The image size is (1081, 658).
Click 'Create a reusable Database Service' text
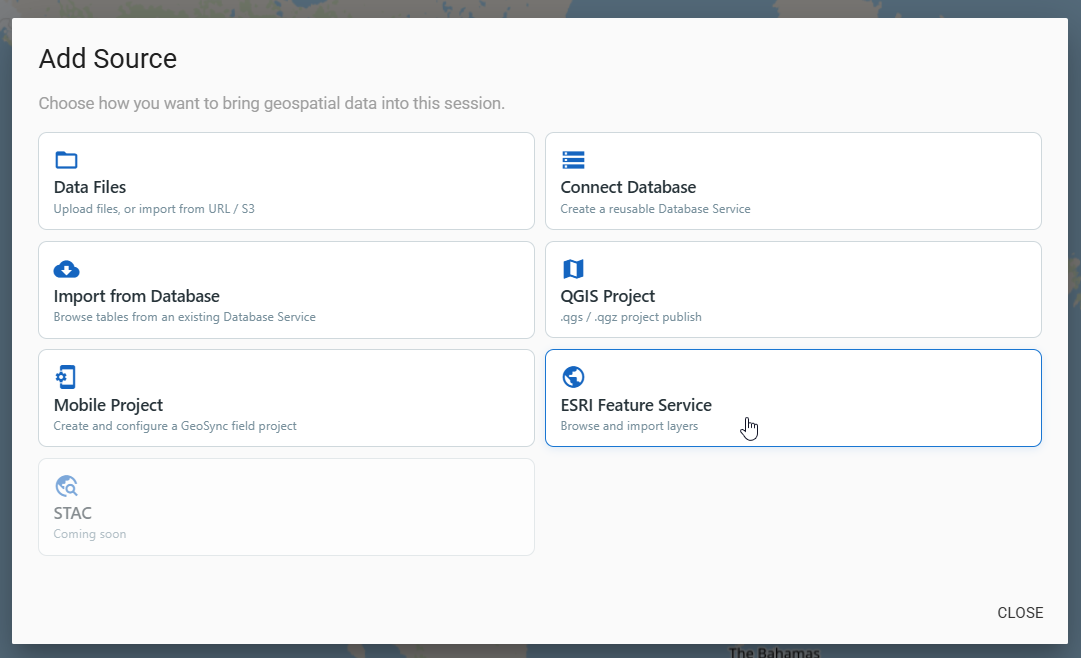coord(655,209)
